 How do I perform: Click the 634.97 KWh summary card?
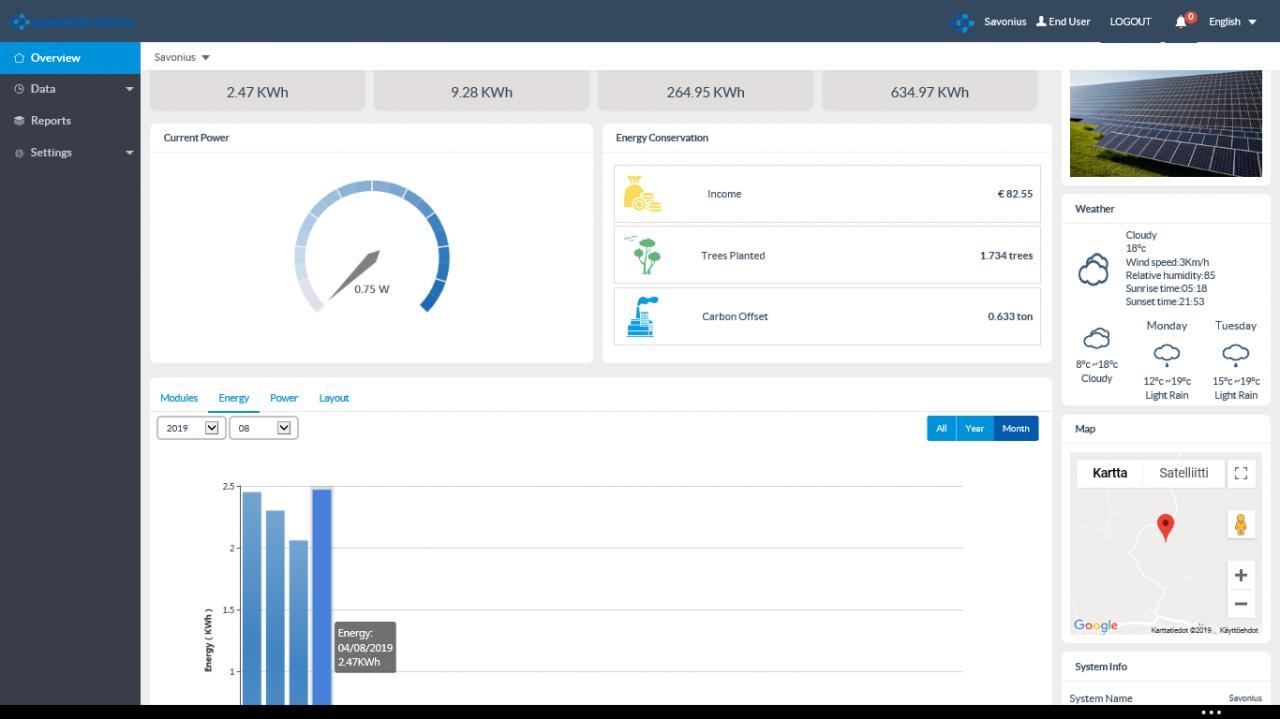[930, 91]
